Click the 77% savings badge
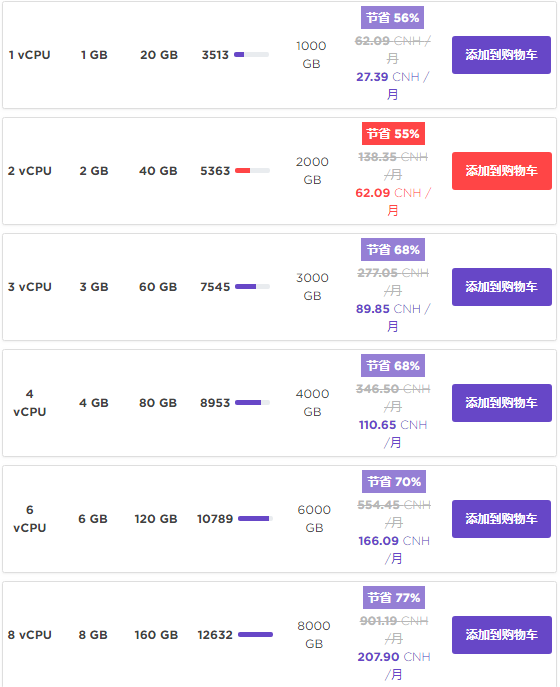Viewport: 560px width, 687px height. click(x=394, y=598)
